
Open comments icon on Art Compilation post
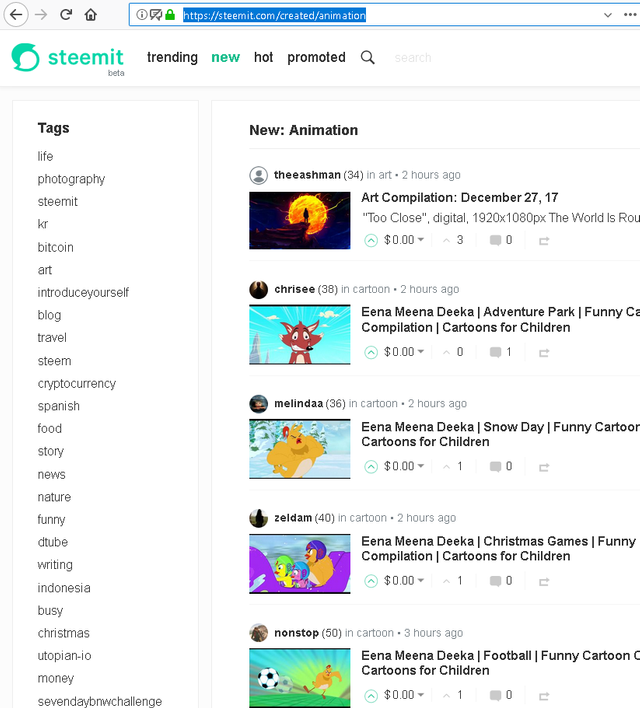point(495,240)
